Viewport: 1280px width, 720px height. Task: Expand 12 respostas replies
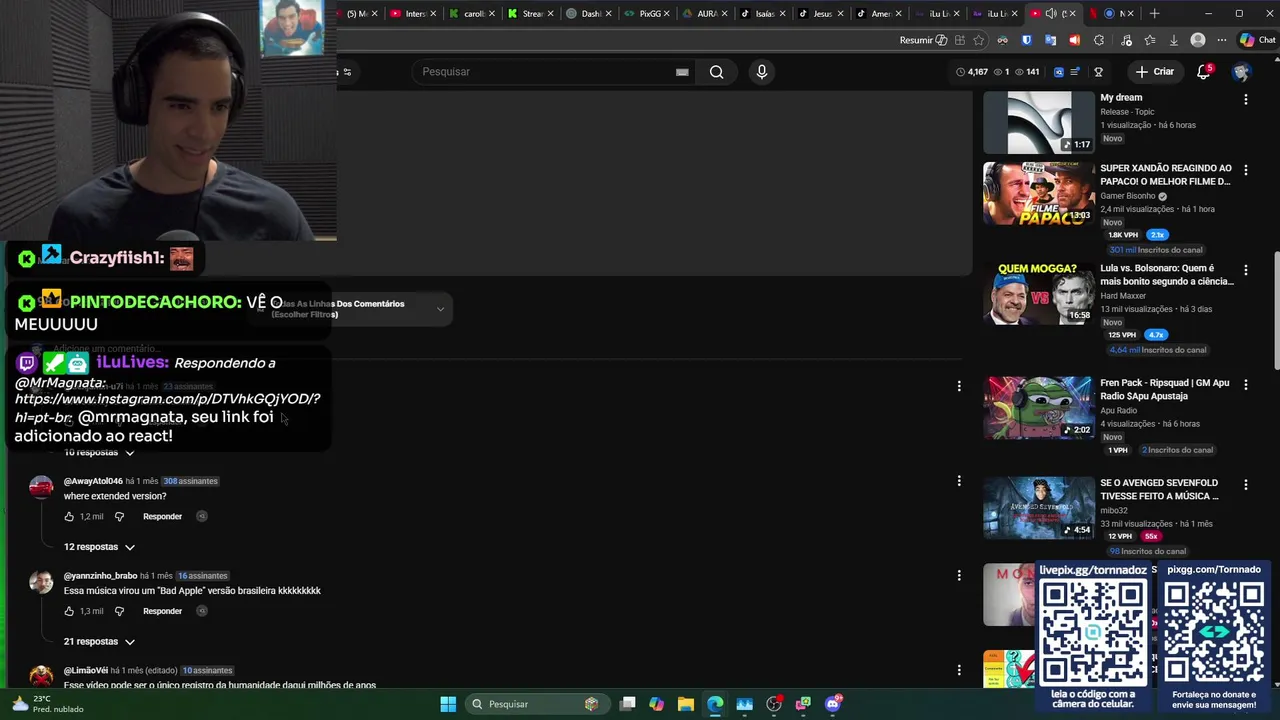(99, 547)
